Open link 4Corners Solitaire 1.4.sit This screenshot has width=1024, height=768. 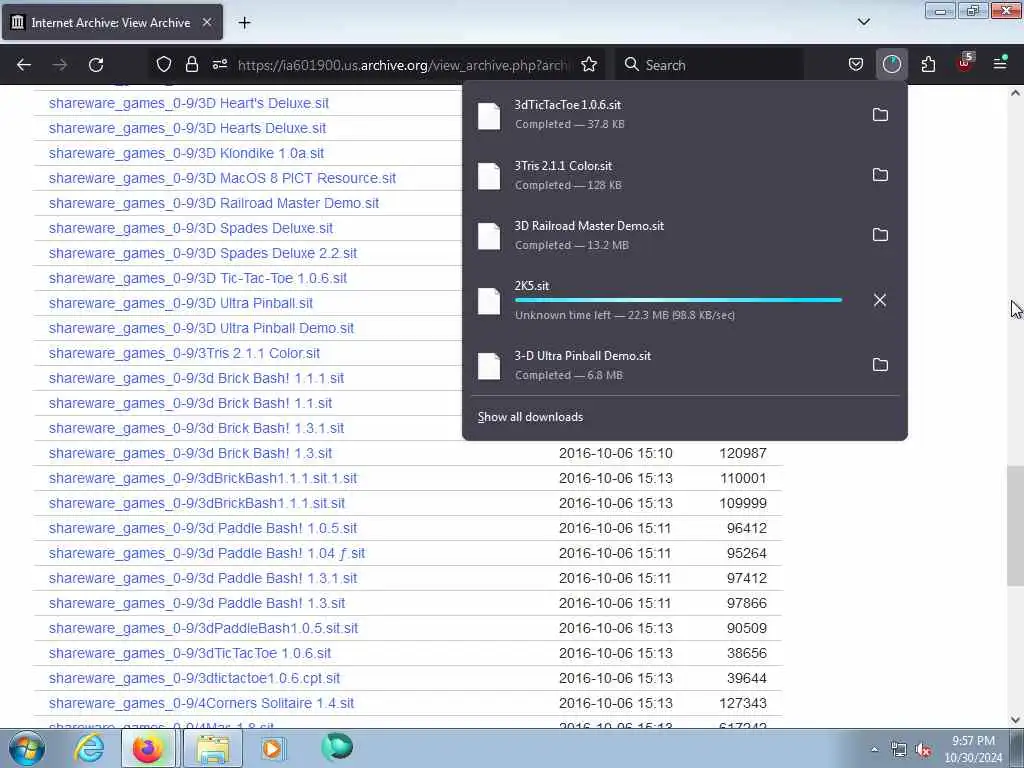click(x=201, y=703)
